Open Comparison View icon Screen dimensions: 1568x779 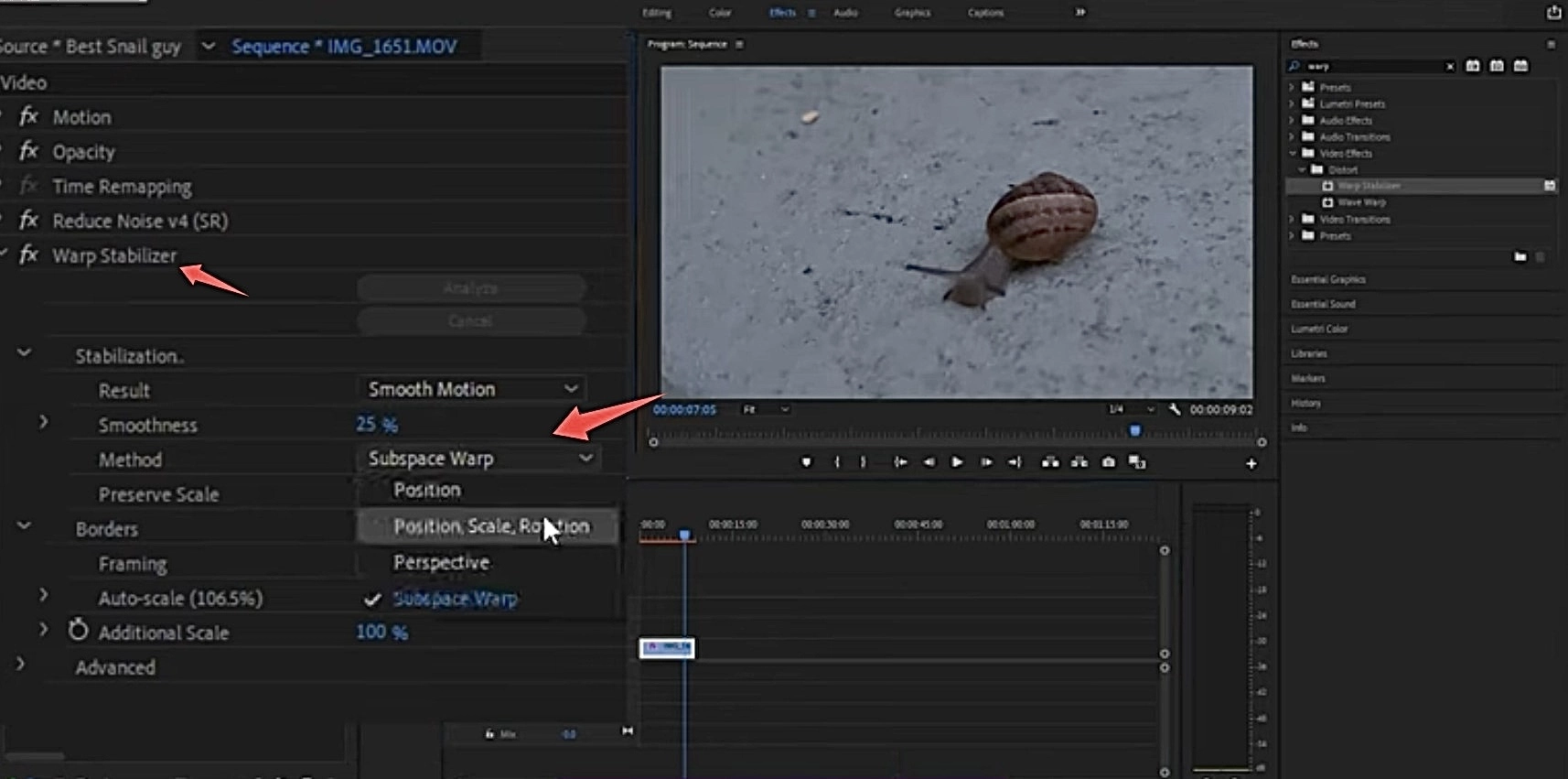point(1137,462)
